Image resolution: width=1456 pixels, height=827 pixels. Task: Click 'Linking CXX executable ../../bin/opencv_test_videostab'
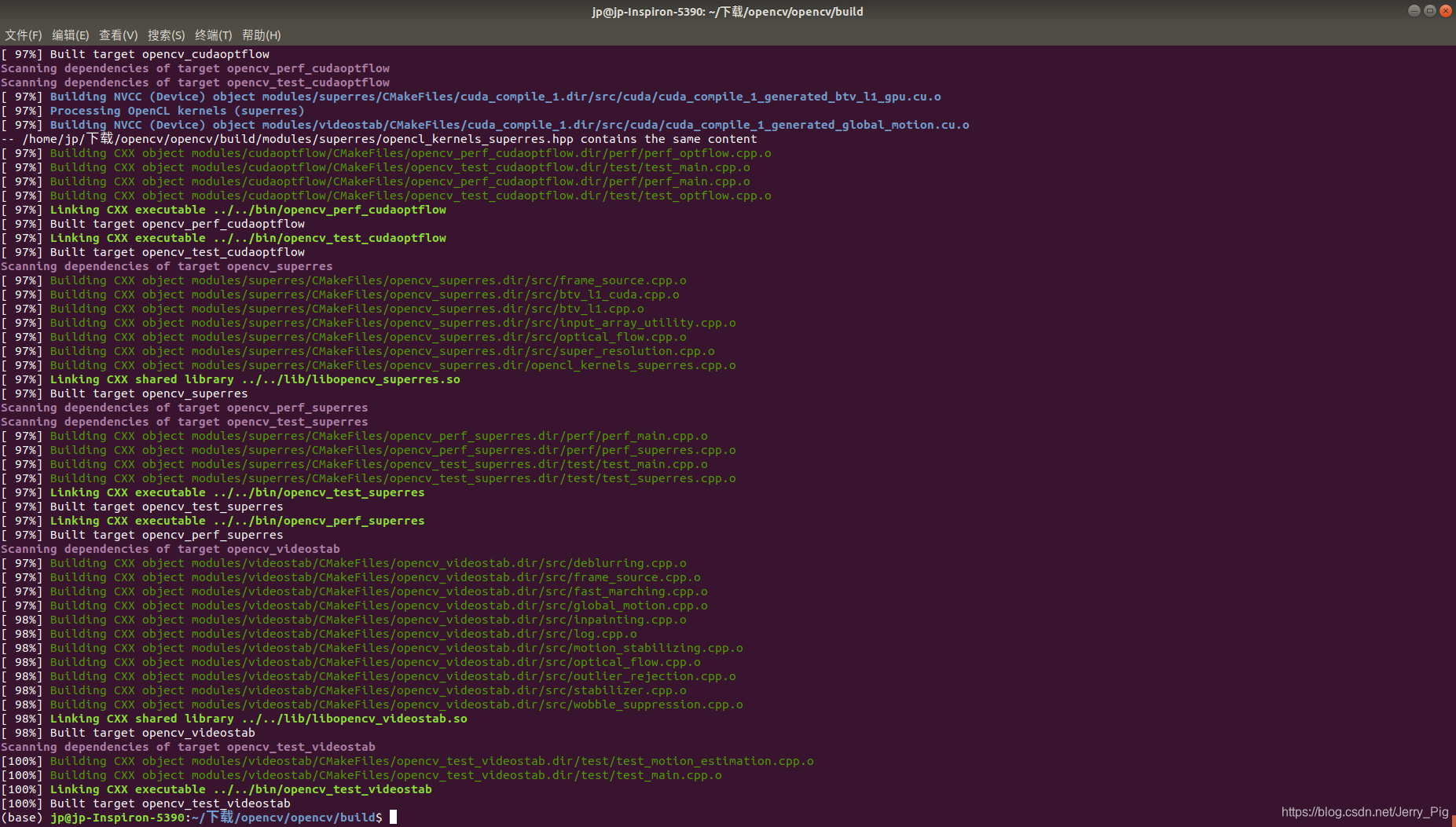(x=216, y=789)
